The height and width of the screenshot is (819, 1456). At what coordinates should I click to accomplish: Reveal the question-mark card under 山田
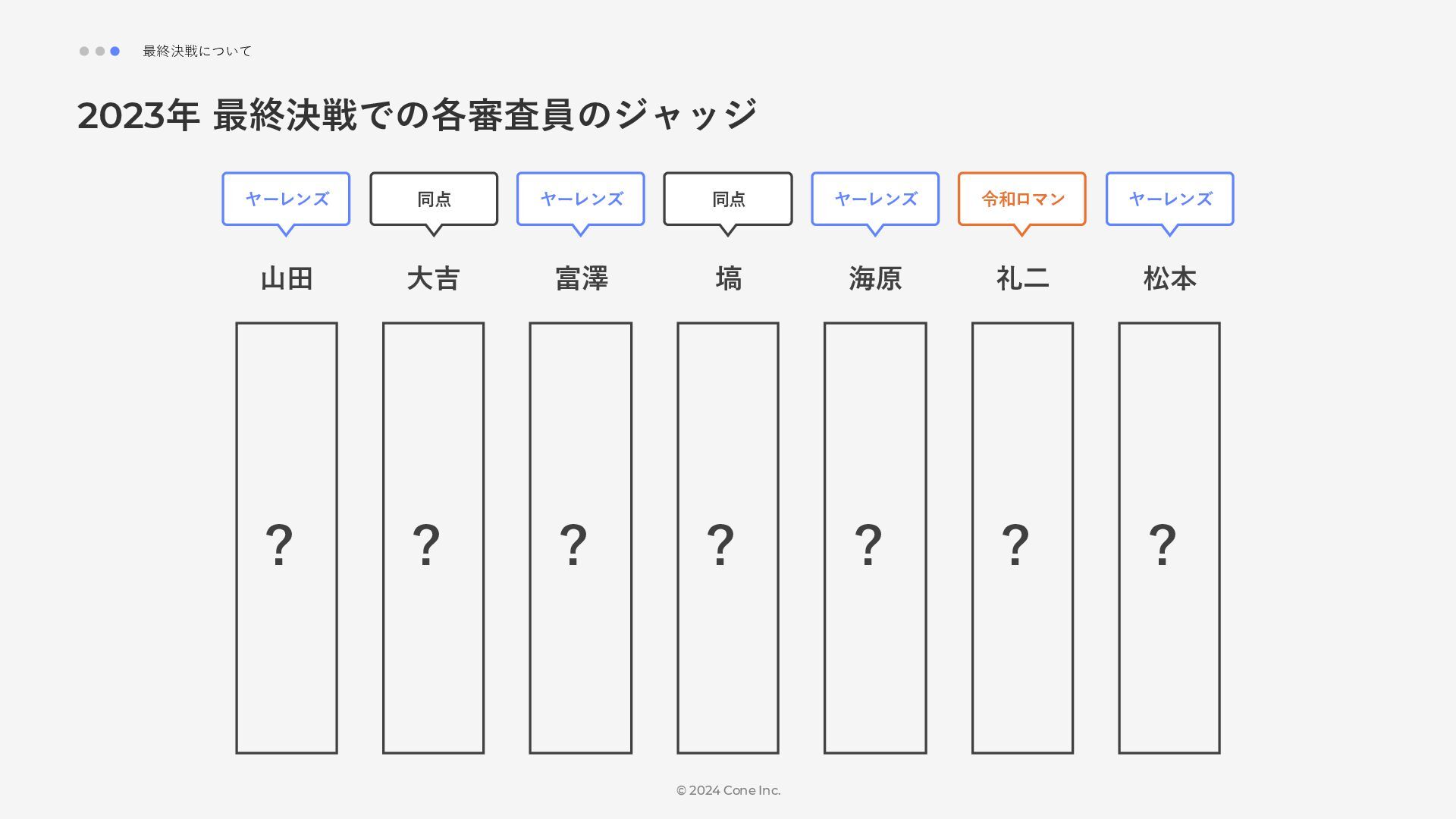287,538
